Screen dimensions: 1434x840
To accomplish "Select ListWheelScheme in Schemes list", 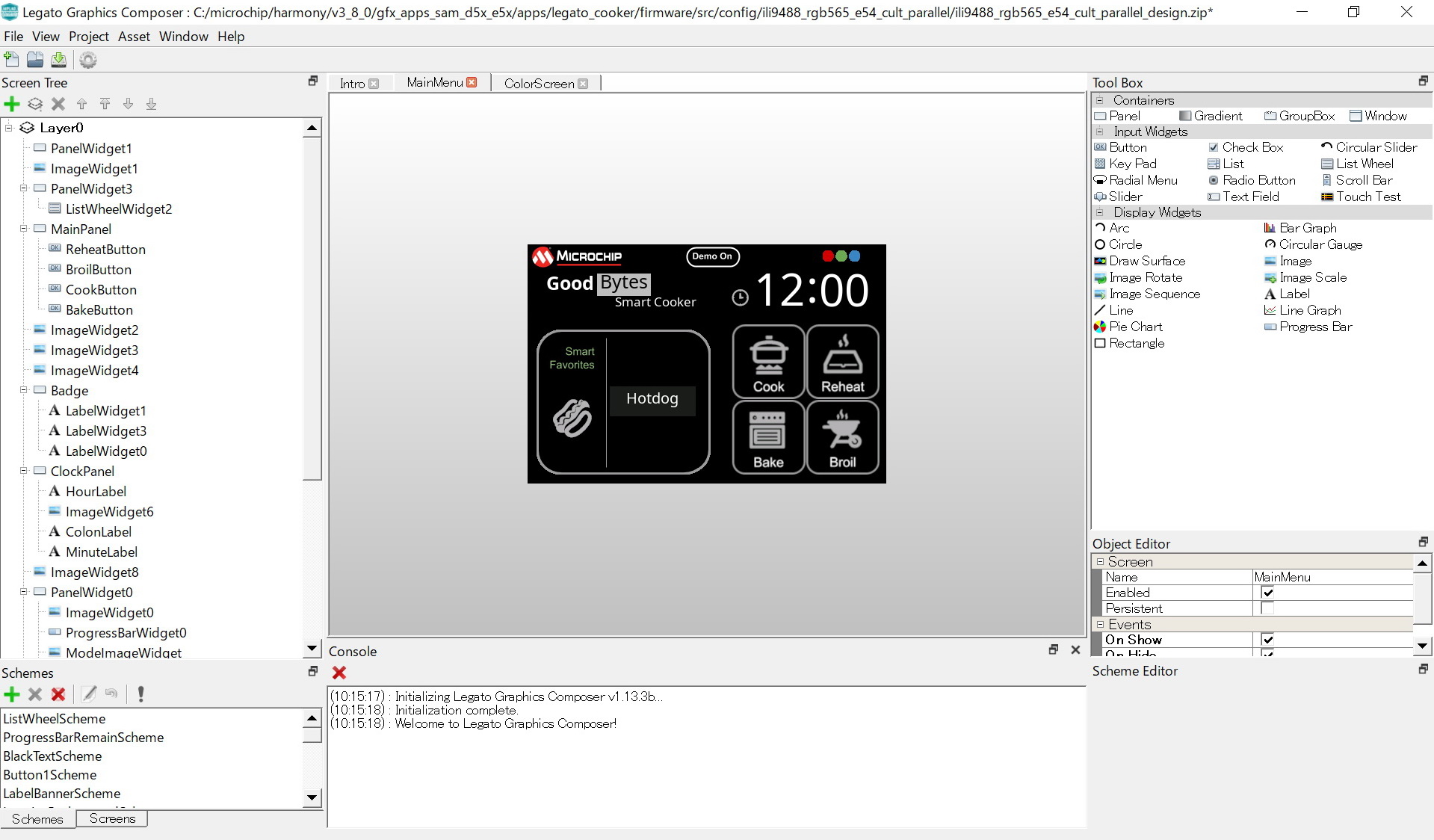I will point(55,719).
